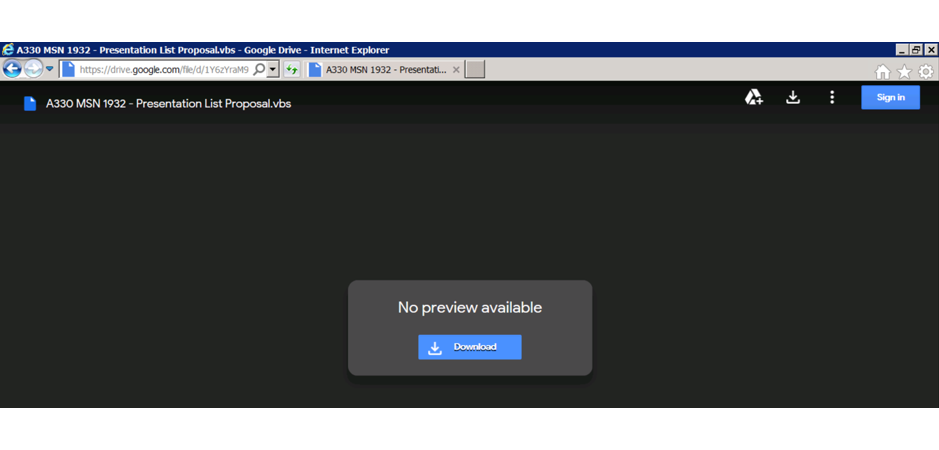The image size is (939, 450).
Task: Click the refresh icon beside the address bar
Action: coord(291,70)
